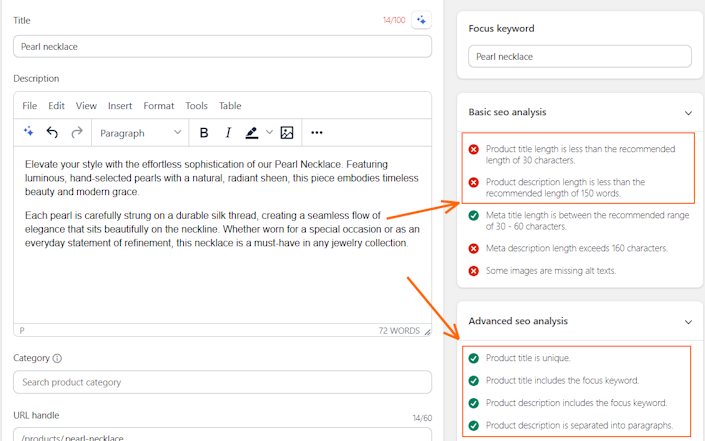705x441 pixels.
Task: Click the Focus keyword input field
Action: [x=580, y=57]
